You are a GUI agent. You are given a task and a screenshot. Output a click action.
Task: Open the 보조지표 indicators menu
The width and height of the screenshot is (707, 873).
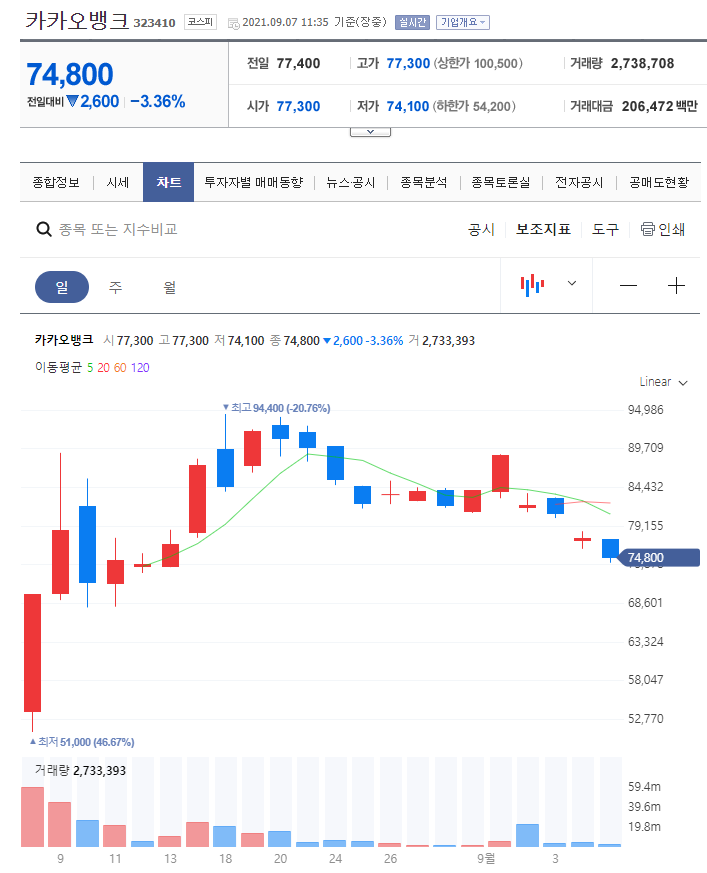coord(543,229)
